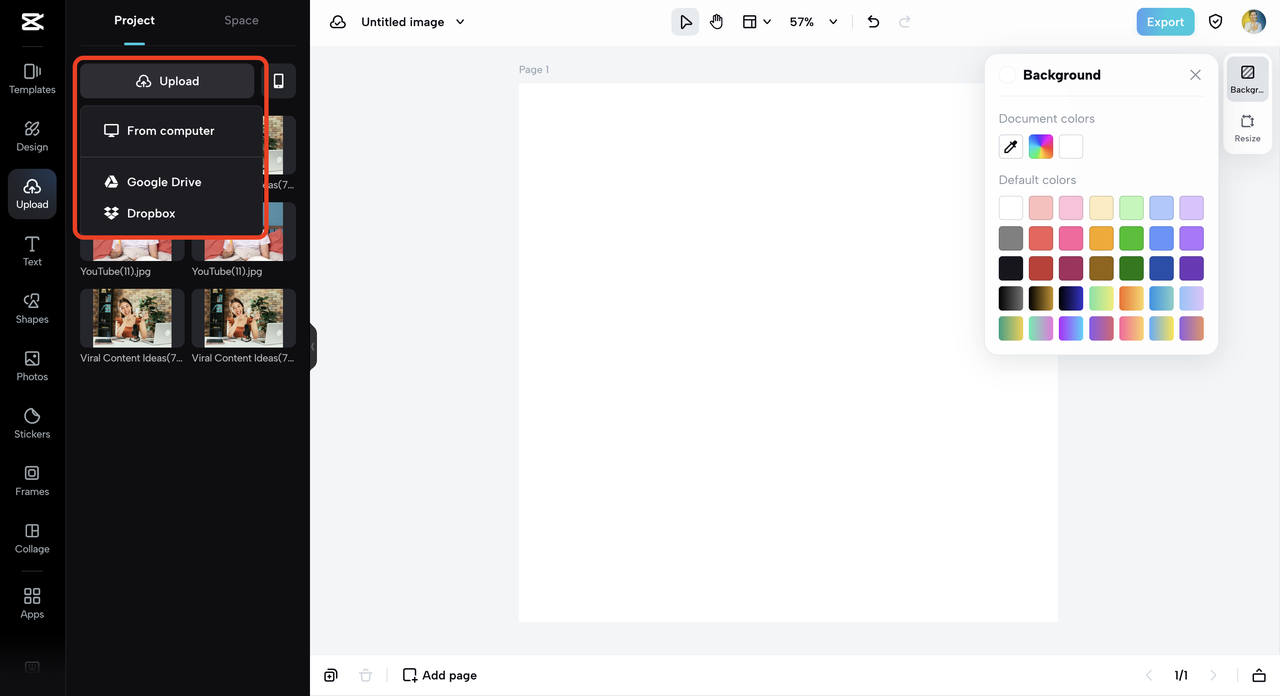Screen dimensions: 1280x696
Task: Delete the page with trash icon
Action: pos(366,676)
